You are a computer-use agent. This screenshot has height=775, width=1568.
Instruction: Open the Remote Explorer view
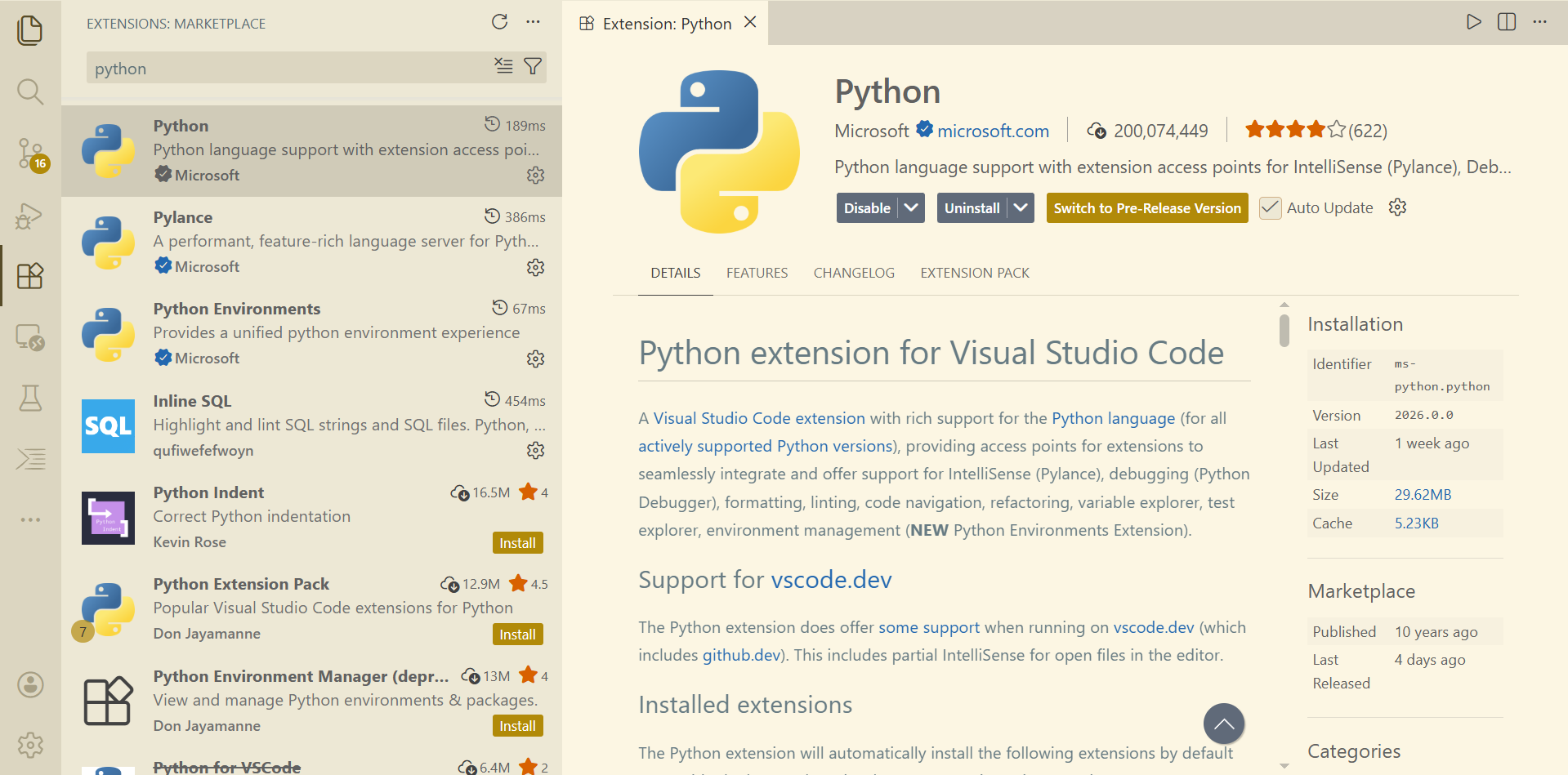(x=30, y=337)
